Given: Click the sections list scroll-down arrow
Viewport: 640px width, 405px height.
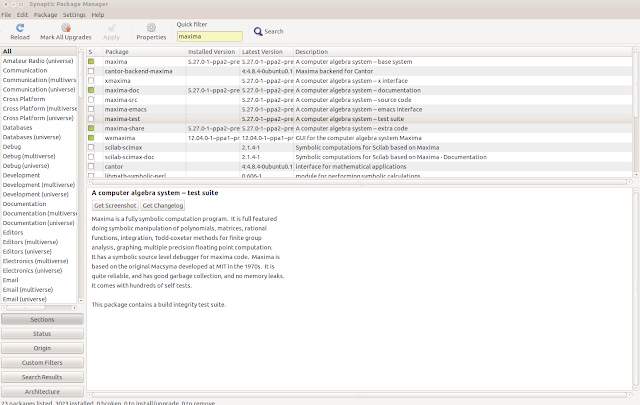Looking at the screenshot, I should click(81, 300).
